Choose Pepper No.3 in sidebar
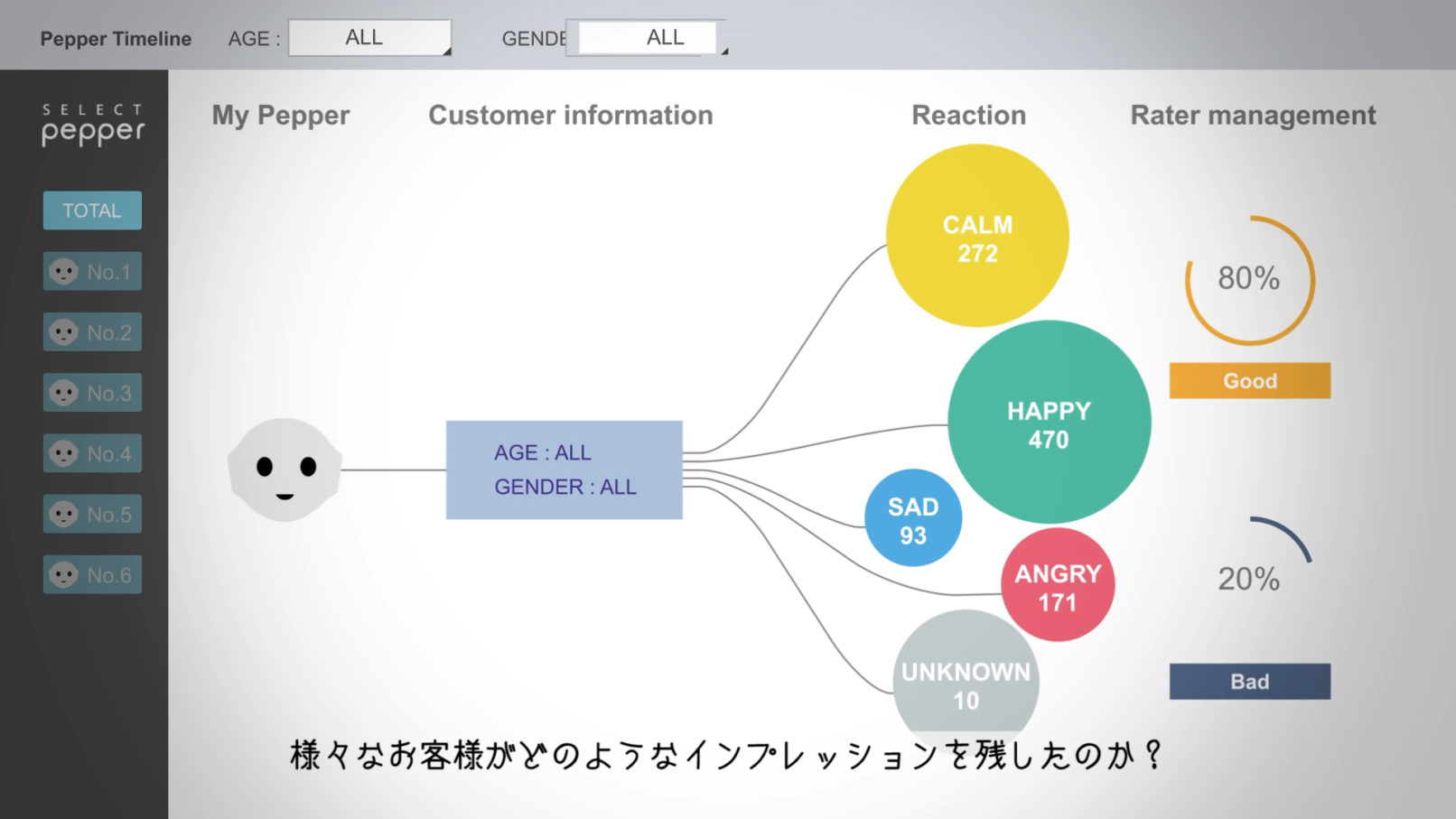Image resolution: width=1456 pixels, height=819 pixels. pyautogui.click(x=92, y=393)
